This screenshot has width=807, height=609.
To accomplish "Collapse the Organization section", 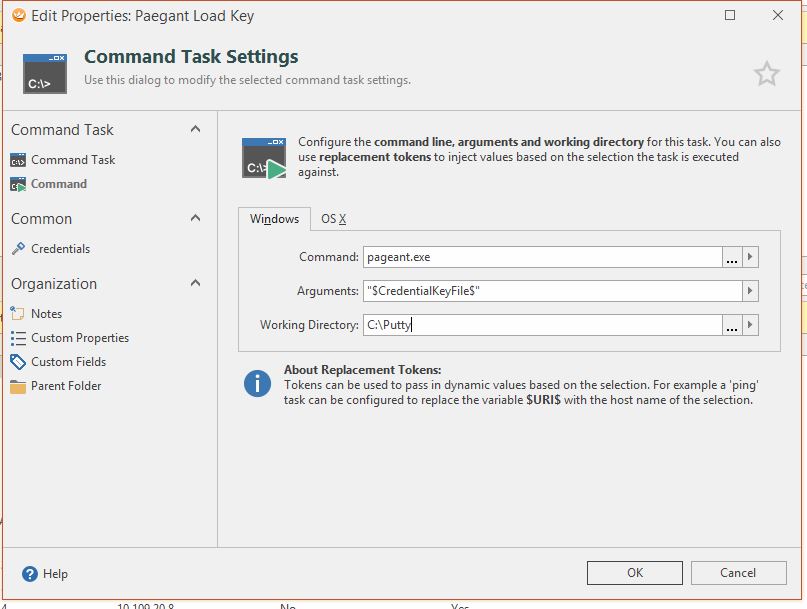I will 195,283.
